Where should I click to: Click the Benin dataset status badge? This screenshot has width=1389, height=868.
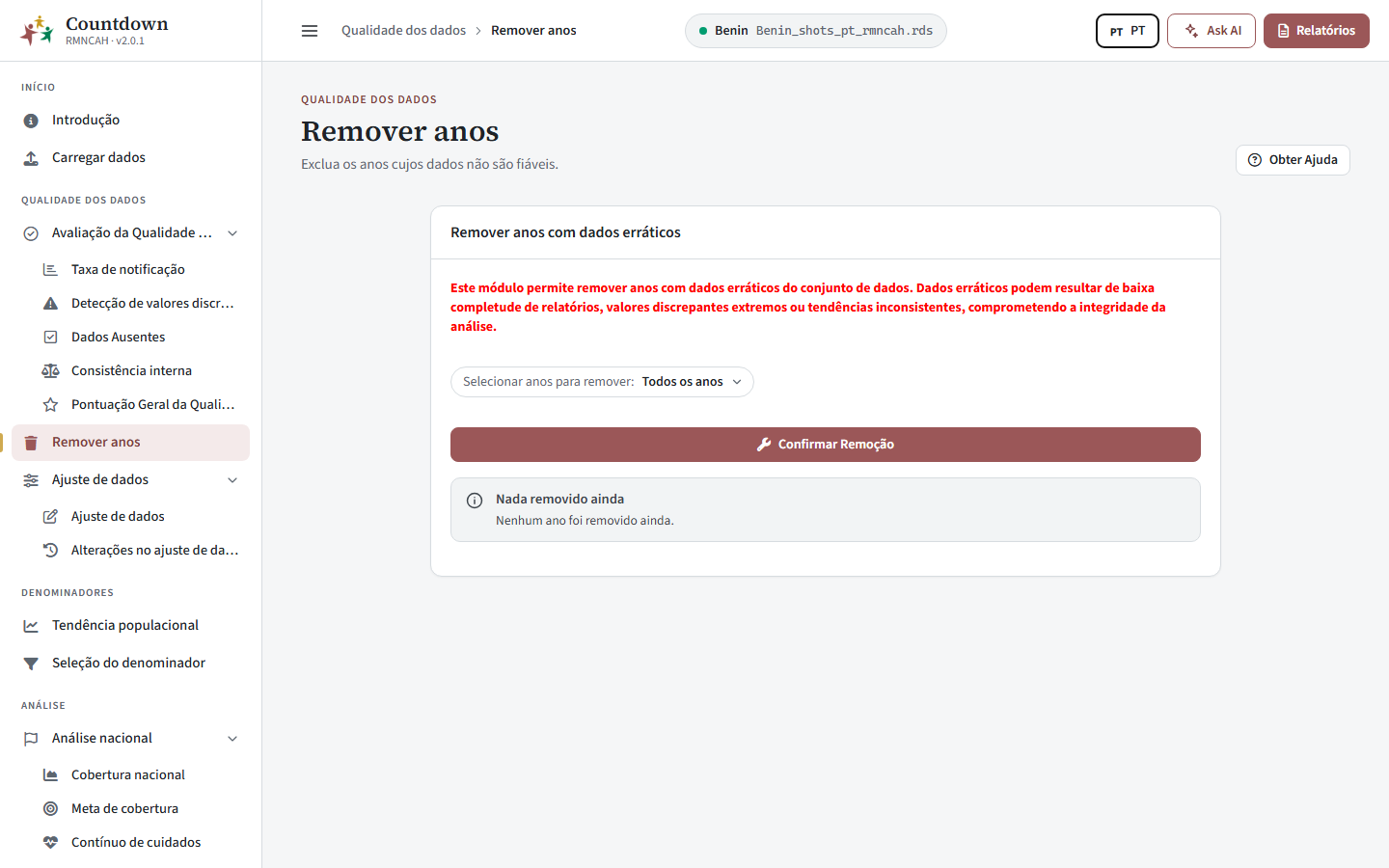tap(816, 31)
